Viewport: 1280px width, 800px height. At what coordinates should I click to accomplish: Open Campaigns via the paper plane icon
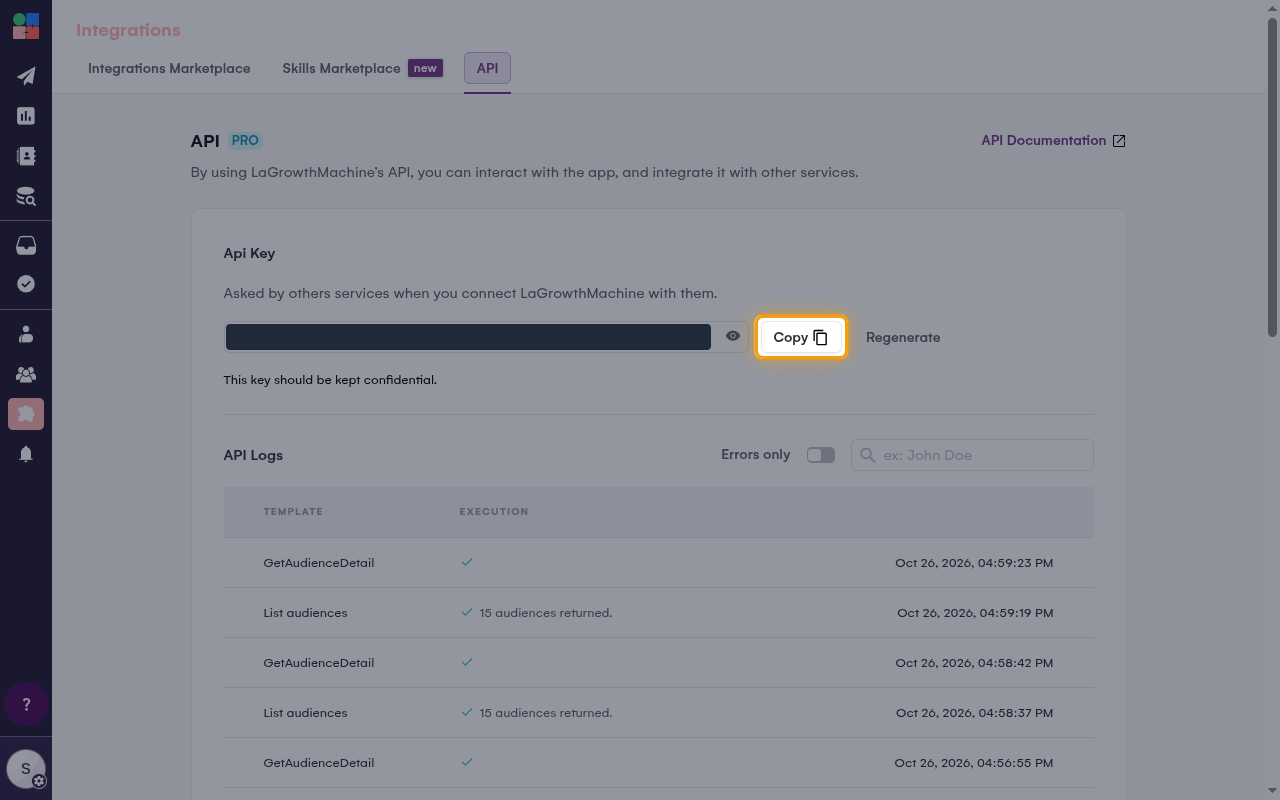tap(26, 76)
